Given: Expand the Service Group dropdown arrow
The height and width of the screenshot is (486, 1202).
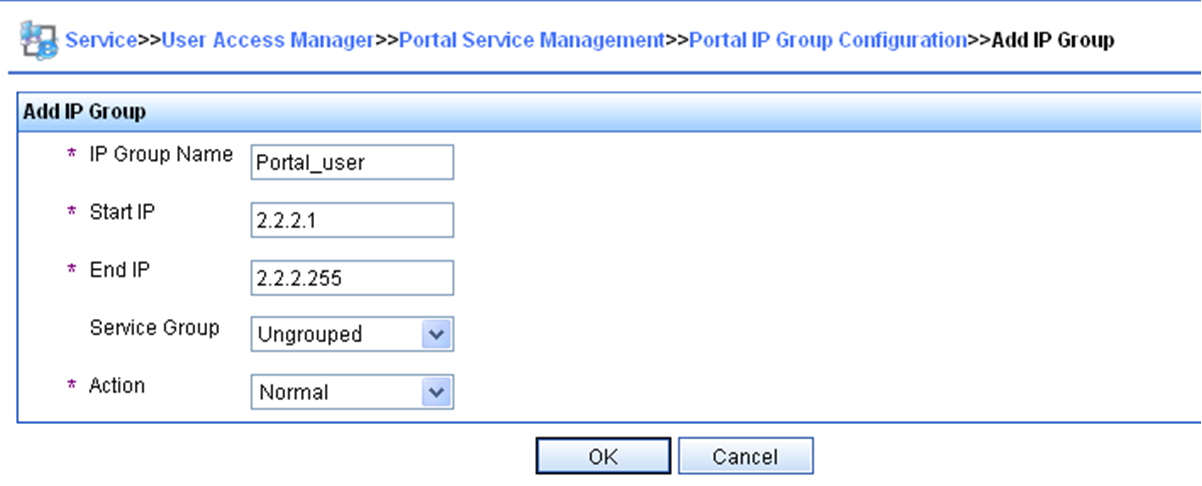Looking at the screenshot, I should [435, 335].
